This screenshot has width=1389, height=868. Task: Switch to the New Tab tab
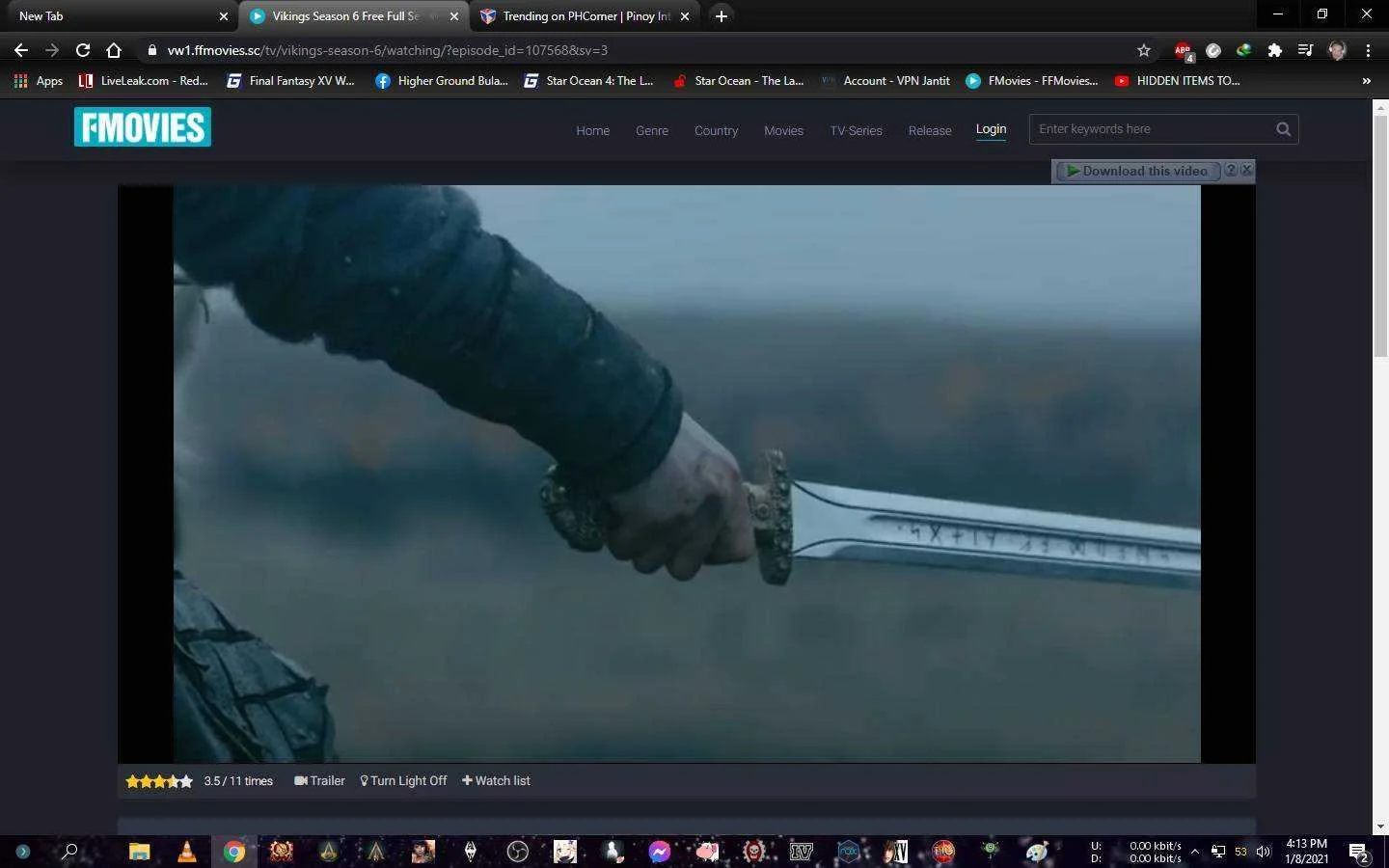118,16
